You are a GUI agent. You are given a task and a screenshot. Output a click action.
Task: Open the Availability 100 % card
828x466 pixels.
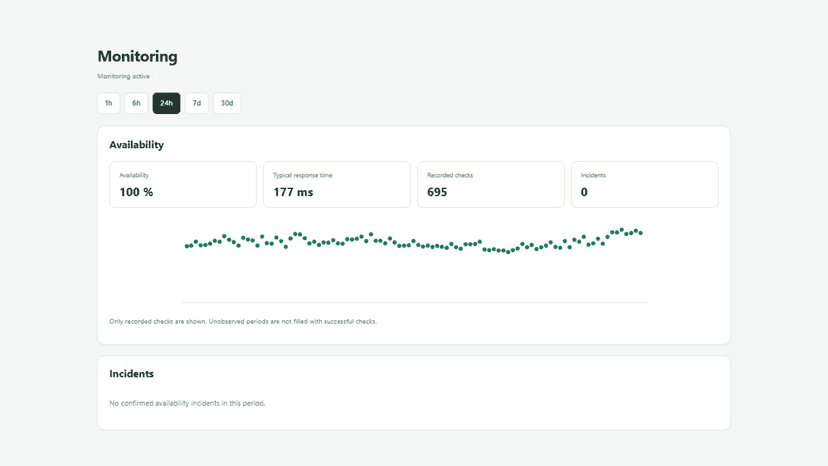[183, 184]
